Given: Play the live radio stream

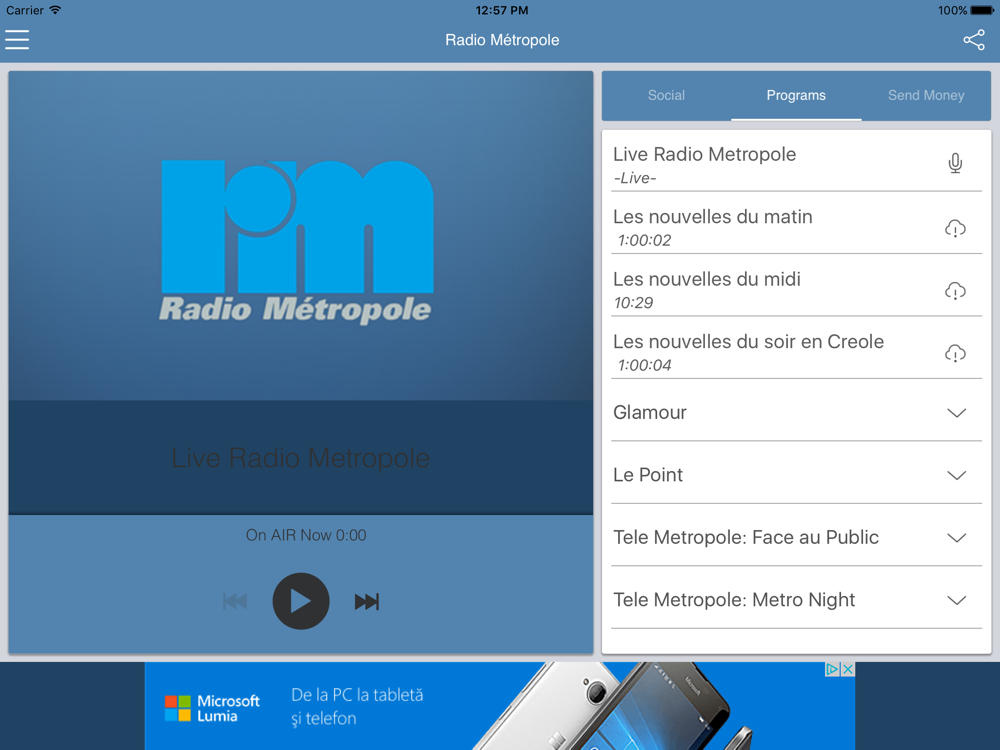Looking at the screenshot, I should point(300,601).
